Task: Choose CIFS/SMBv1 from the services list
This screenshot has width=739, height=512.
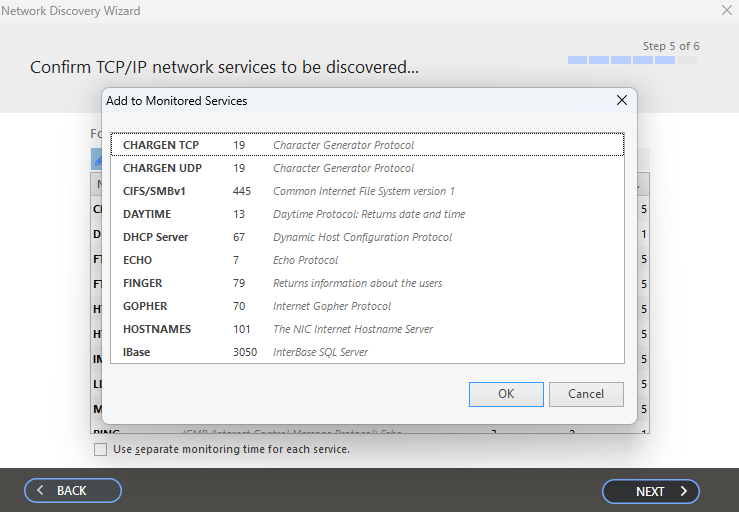Action: click(x=366, y=191)
